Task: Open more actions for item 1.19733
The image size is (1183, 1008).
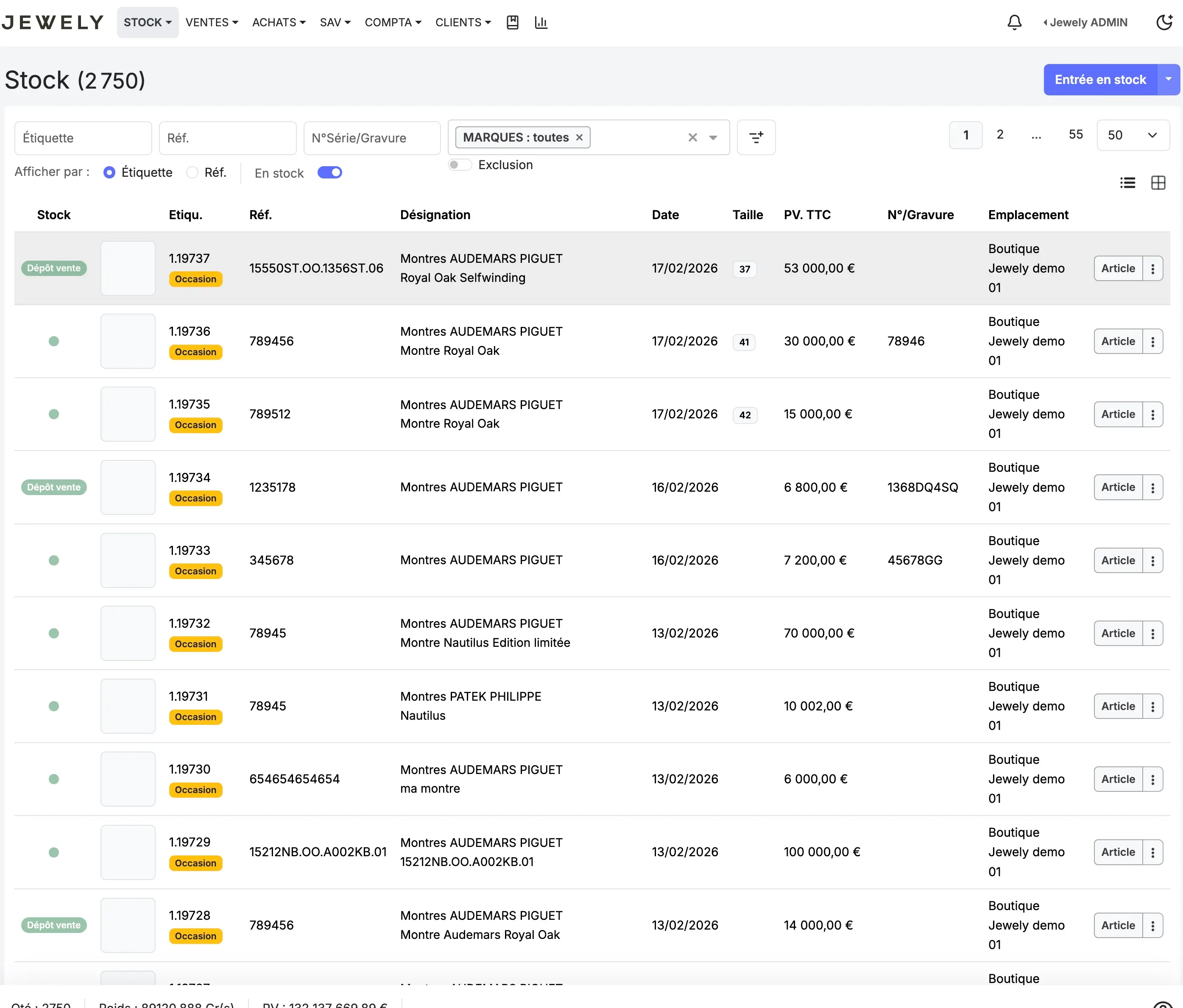Action: 1153,560
